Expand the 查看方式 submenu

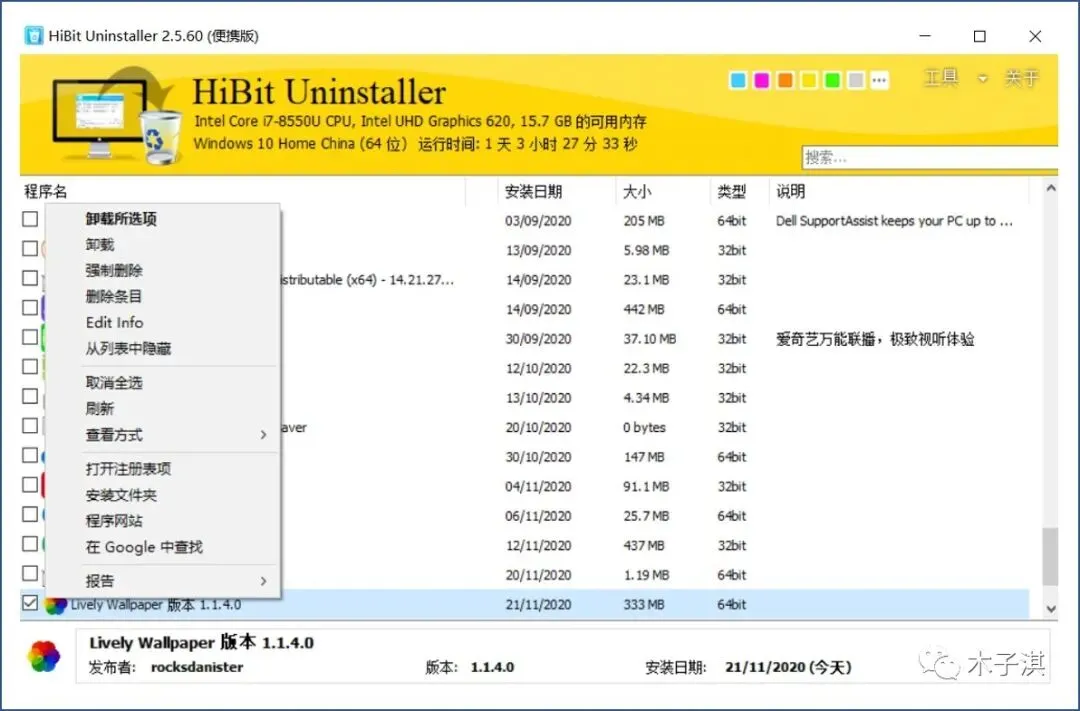click(x=163, y=435)
